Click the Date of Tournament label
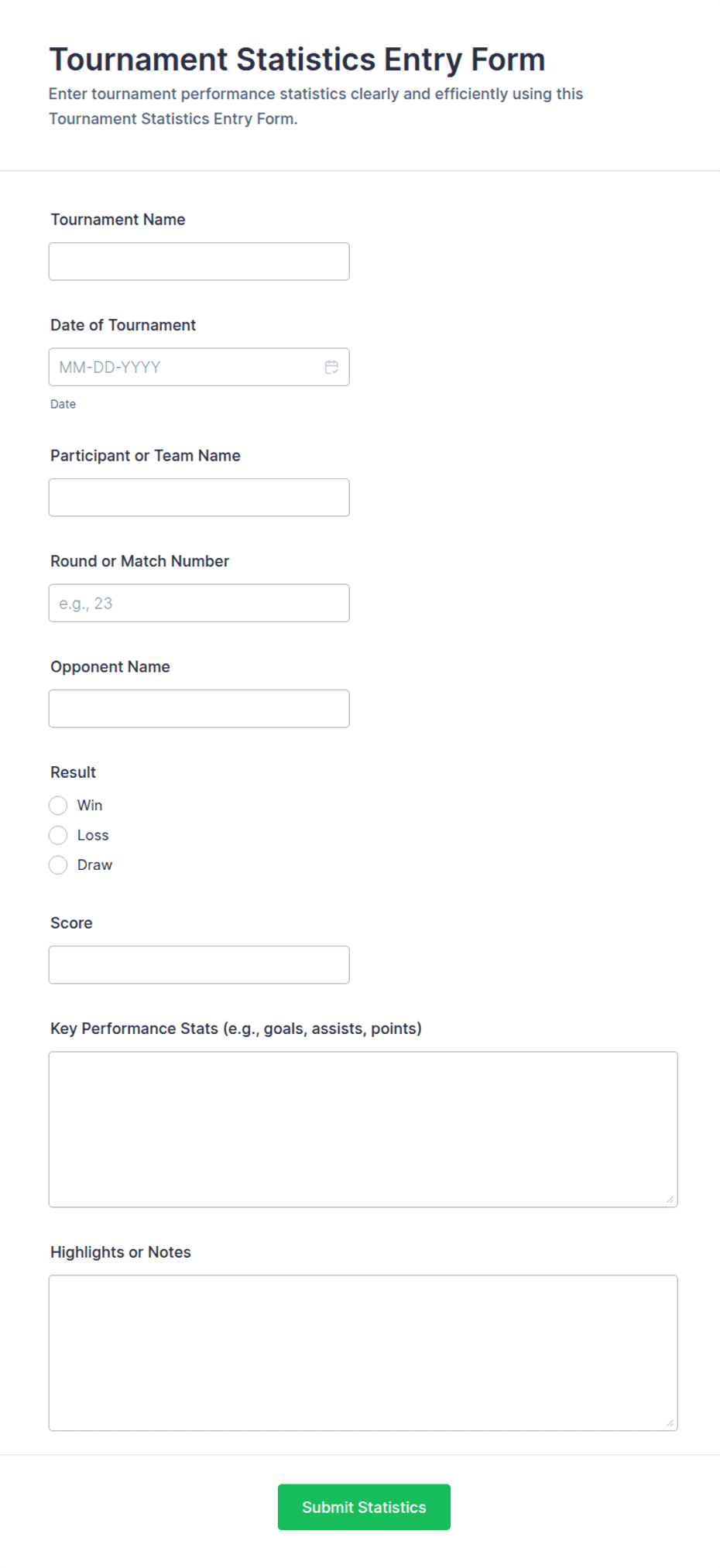This screenshot has height=1568, width=720. click(x=123, y=325)
